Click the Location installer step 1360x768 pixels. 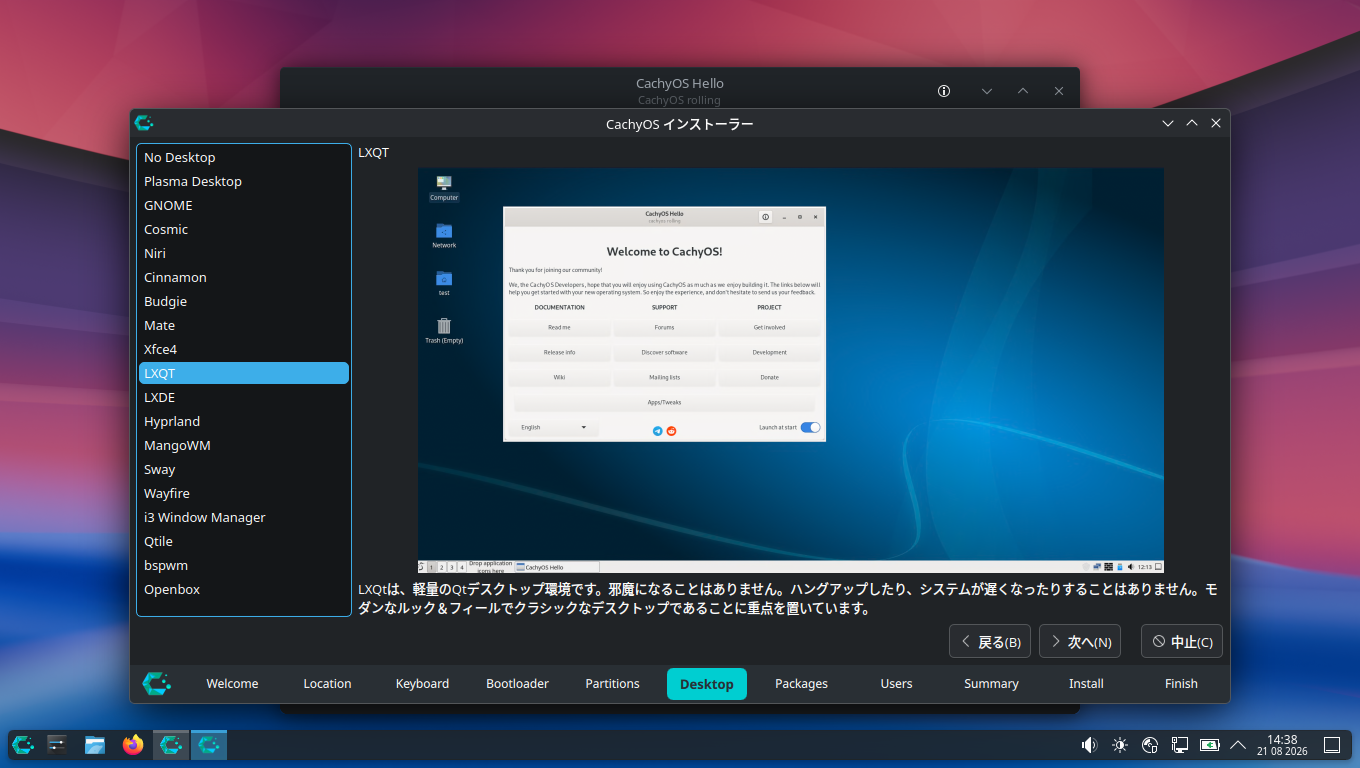327,684
